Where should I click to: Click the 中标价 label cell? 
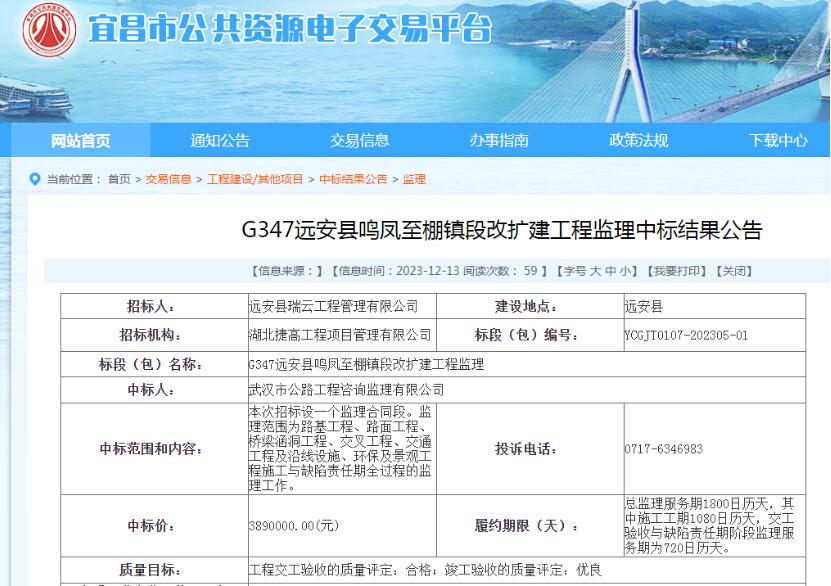point(154,526)
